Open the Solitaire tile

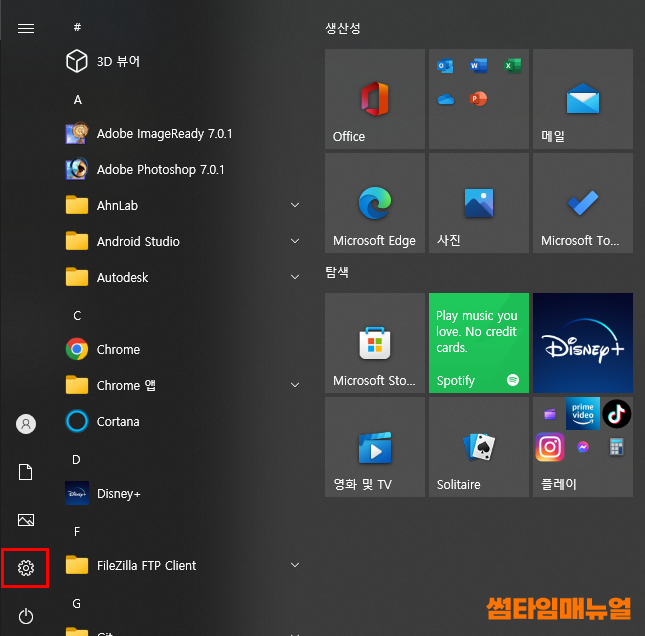point(479,447)
